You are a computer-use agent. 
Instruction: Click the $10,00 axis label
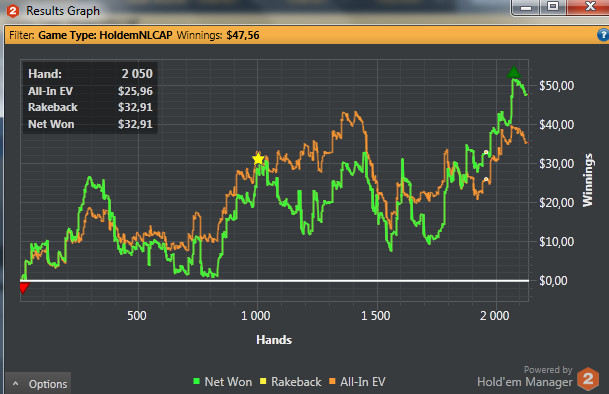click(556, 242)
